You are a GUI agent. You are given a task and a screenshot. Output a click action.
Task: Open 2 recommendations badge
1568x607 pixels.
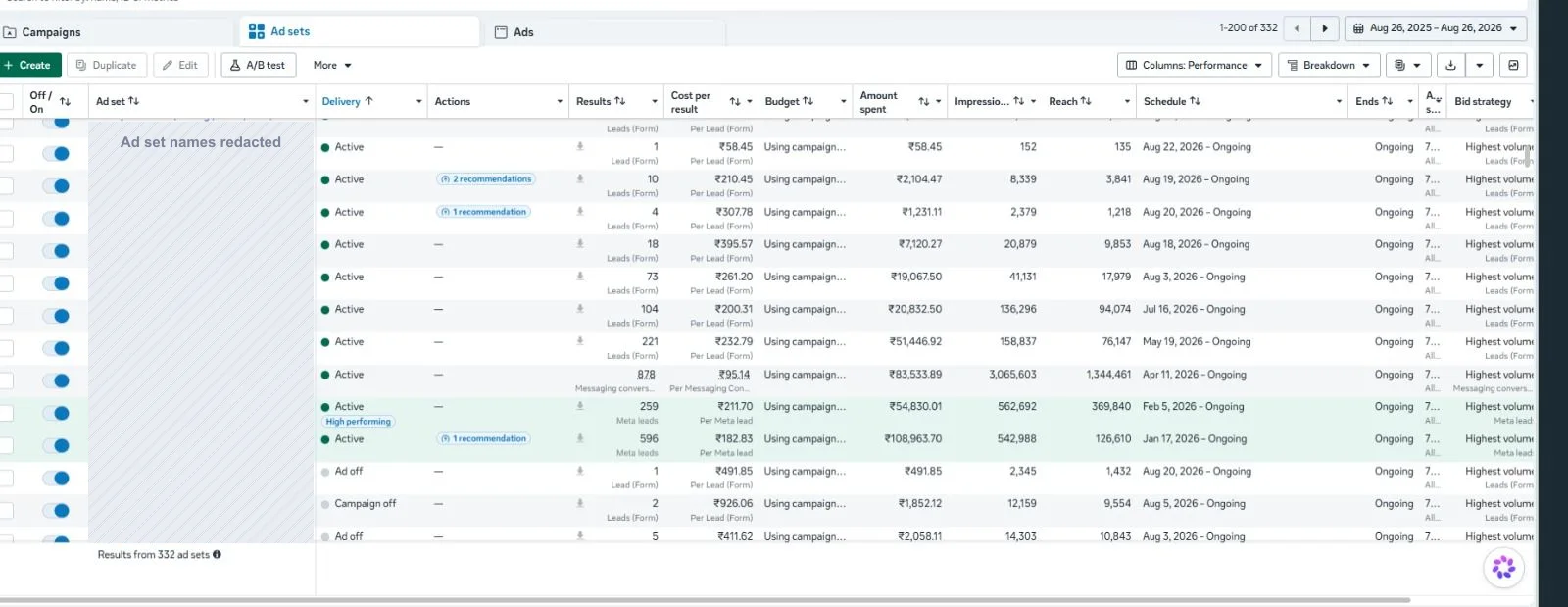[x=486, y=179]
